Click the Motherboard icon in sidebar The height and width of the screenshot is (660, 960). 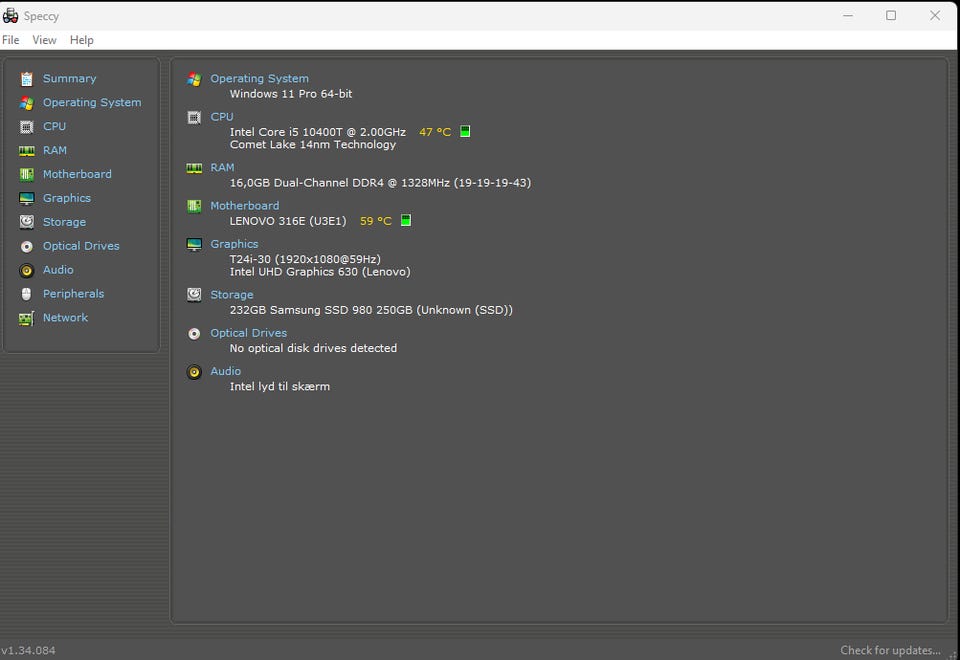click(26, 174)
